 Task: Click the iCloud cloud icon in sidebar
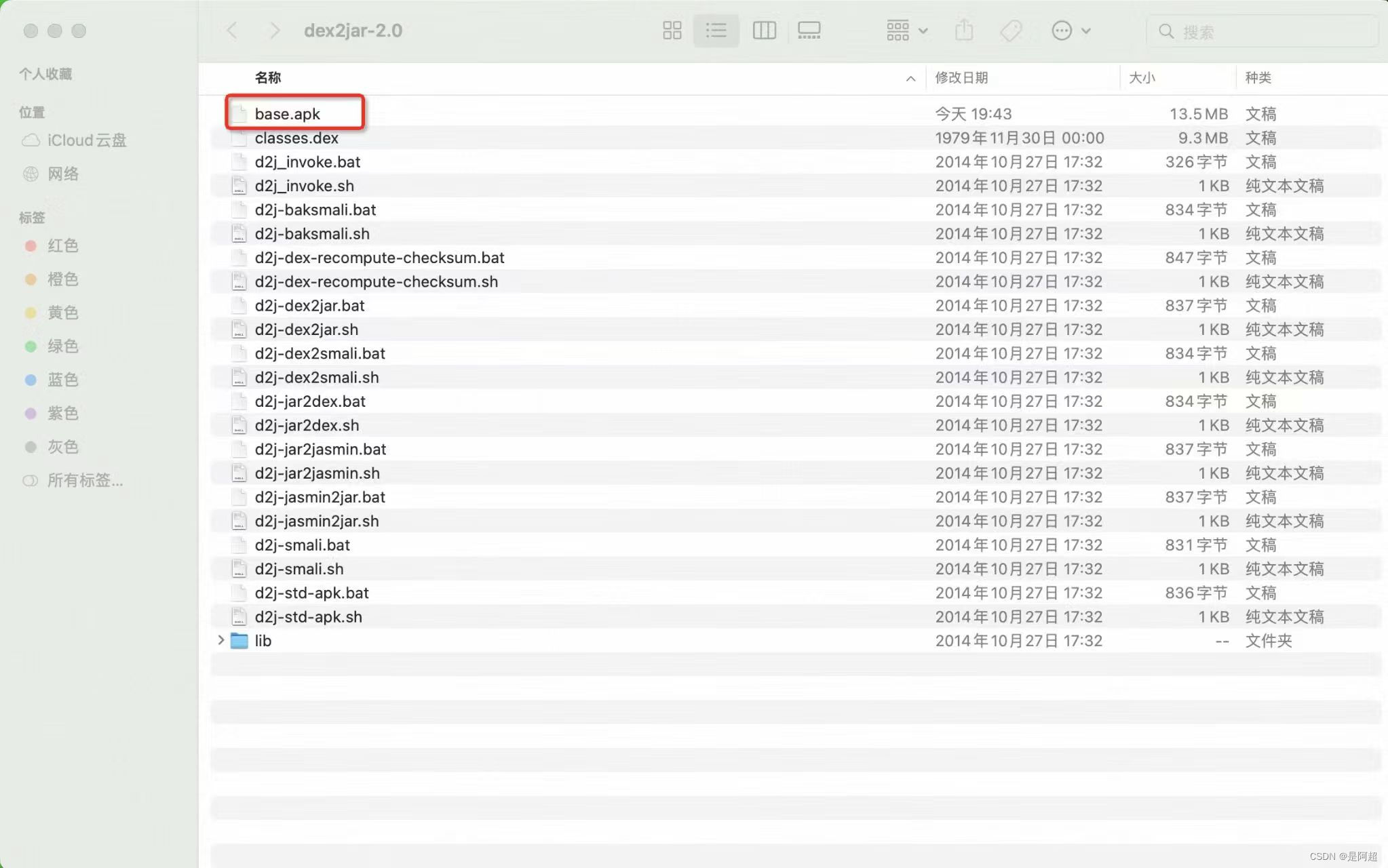[31, 140]
